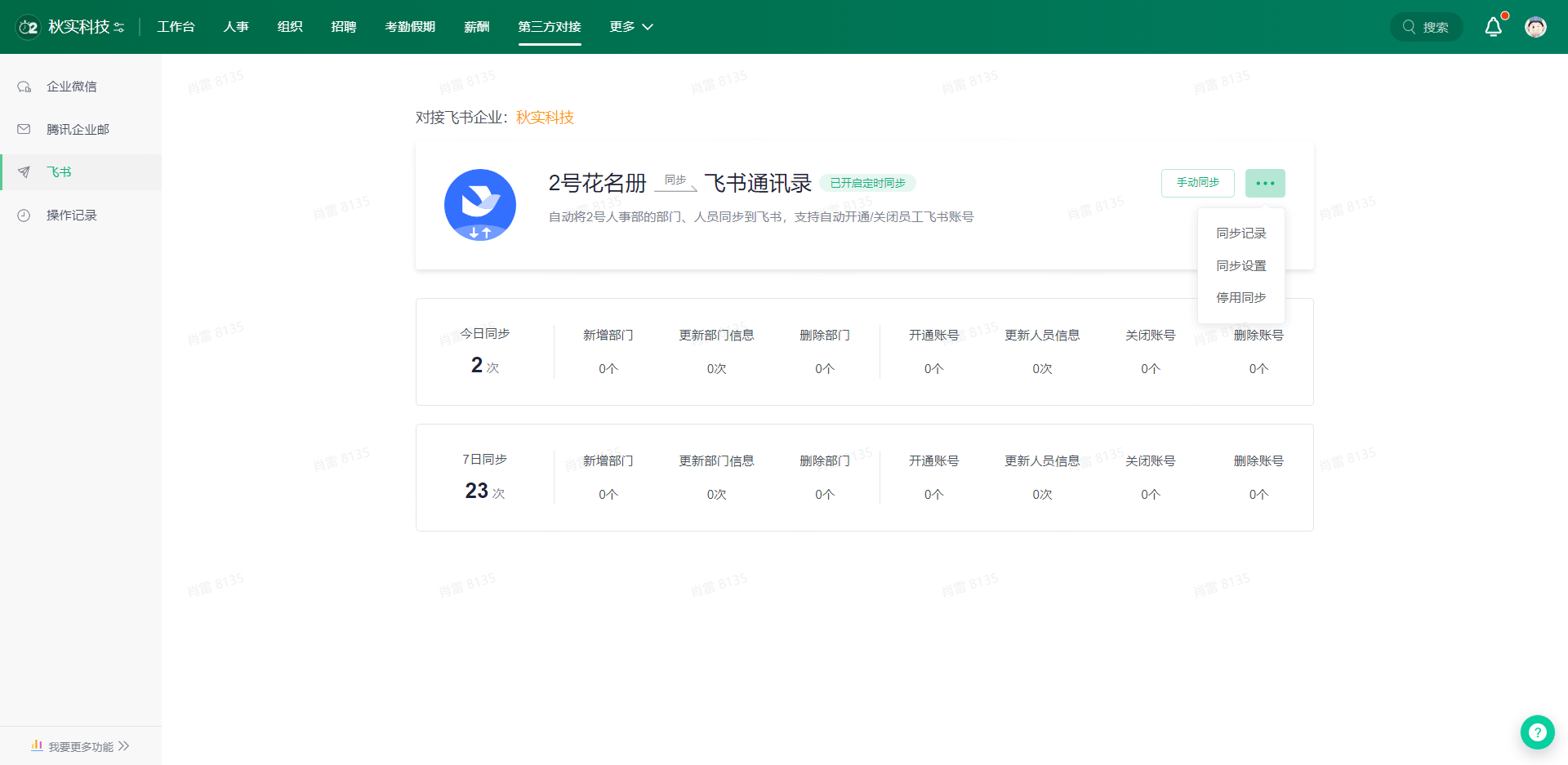Image resolution: width=1568 pixels, height=765 pixels.
Task: Click 2号花名册 title text
Action: (x=598, y=184)
